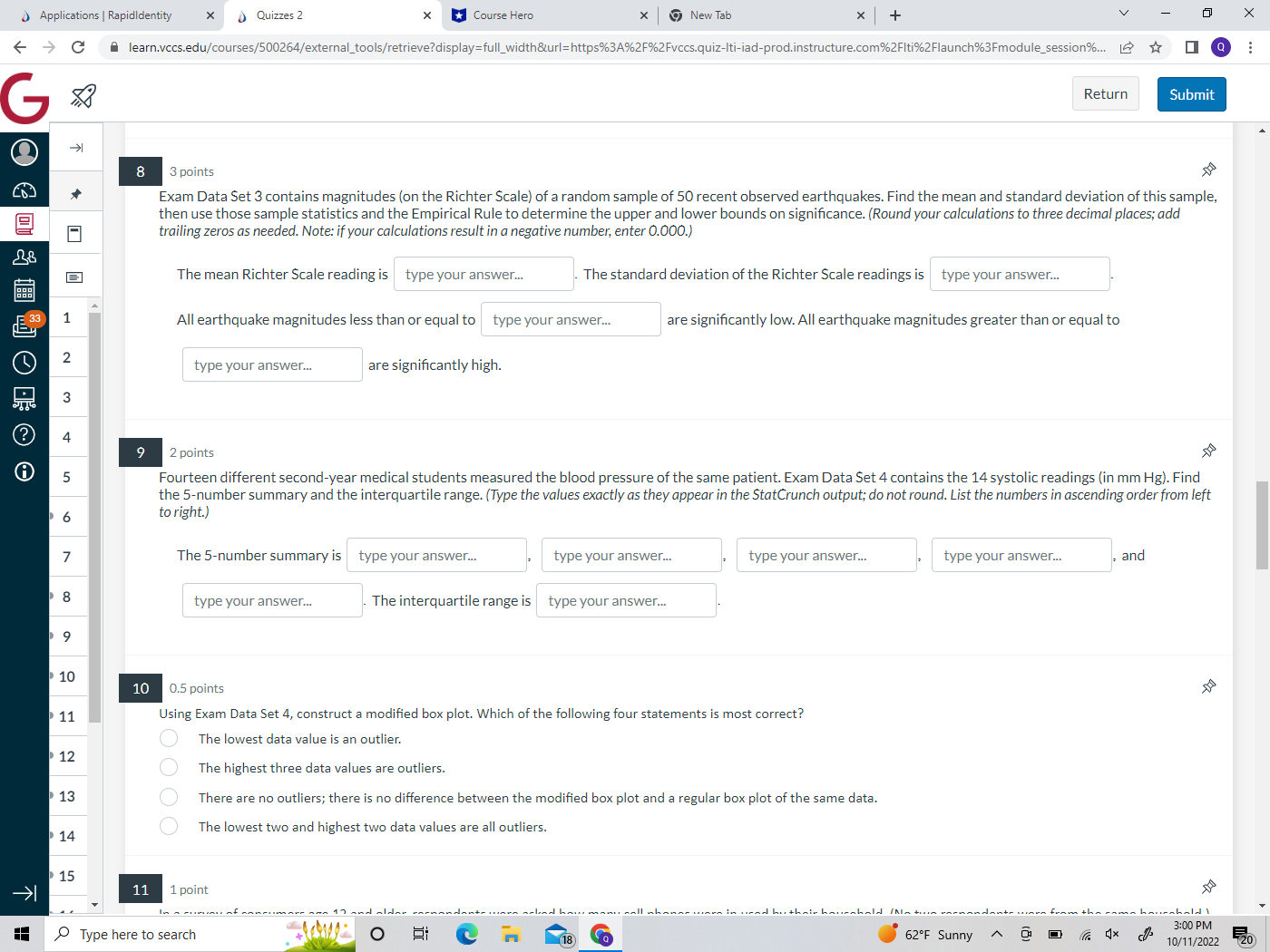This screenshot has width=1270, height=952.
Task: Click the Return button
Action: 1105,93
